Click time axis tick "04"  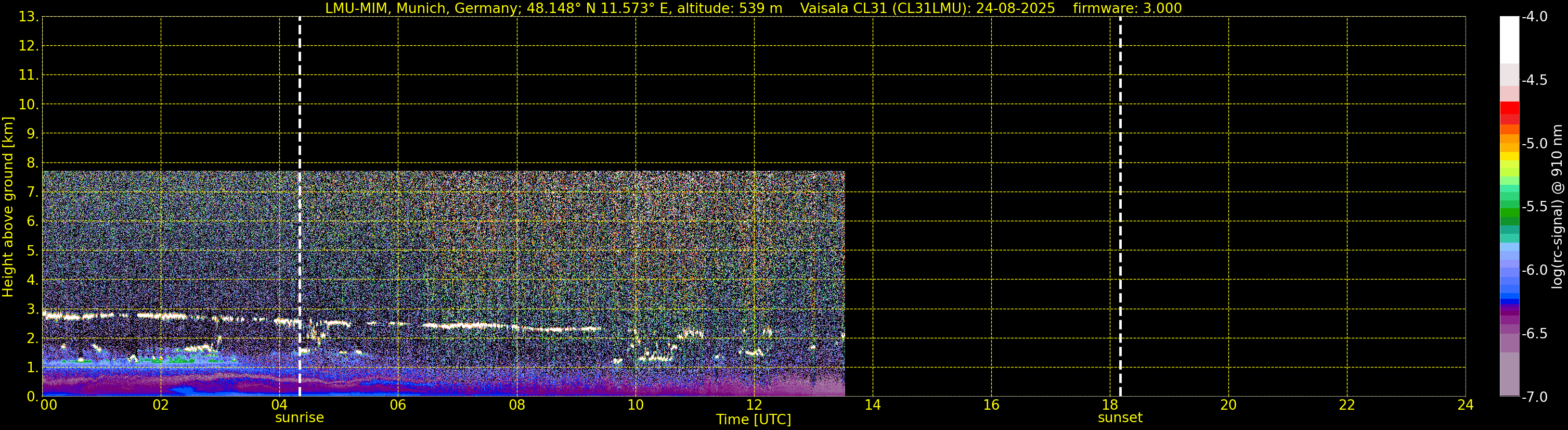(279, 405)
